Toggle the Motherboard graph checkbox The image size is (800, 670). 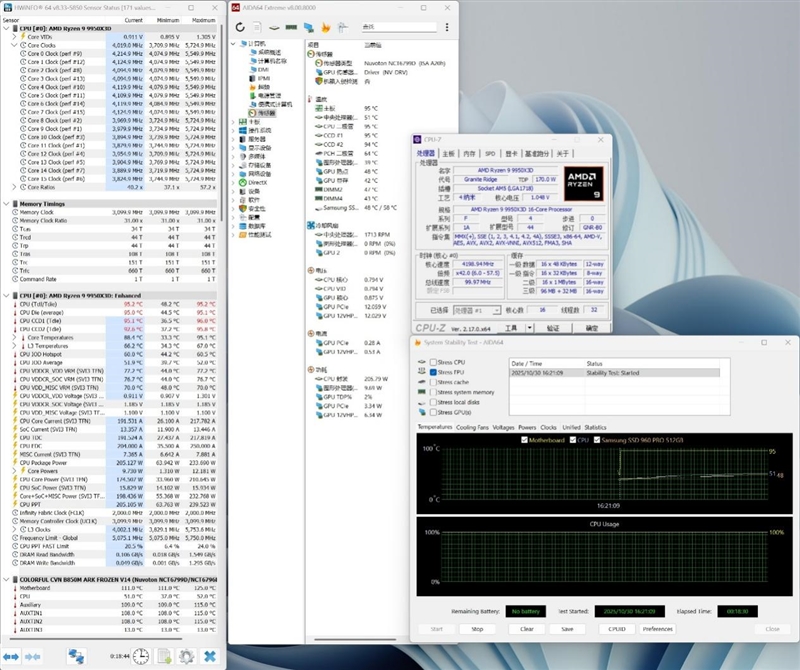[x=525, y=439]
